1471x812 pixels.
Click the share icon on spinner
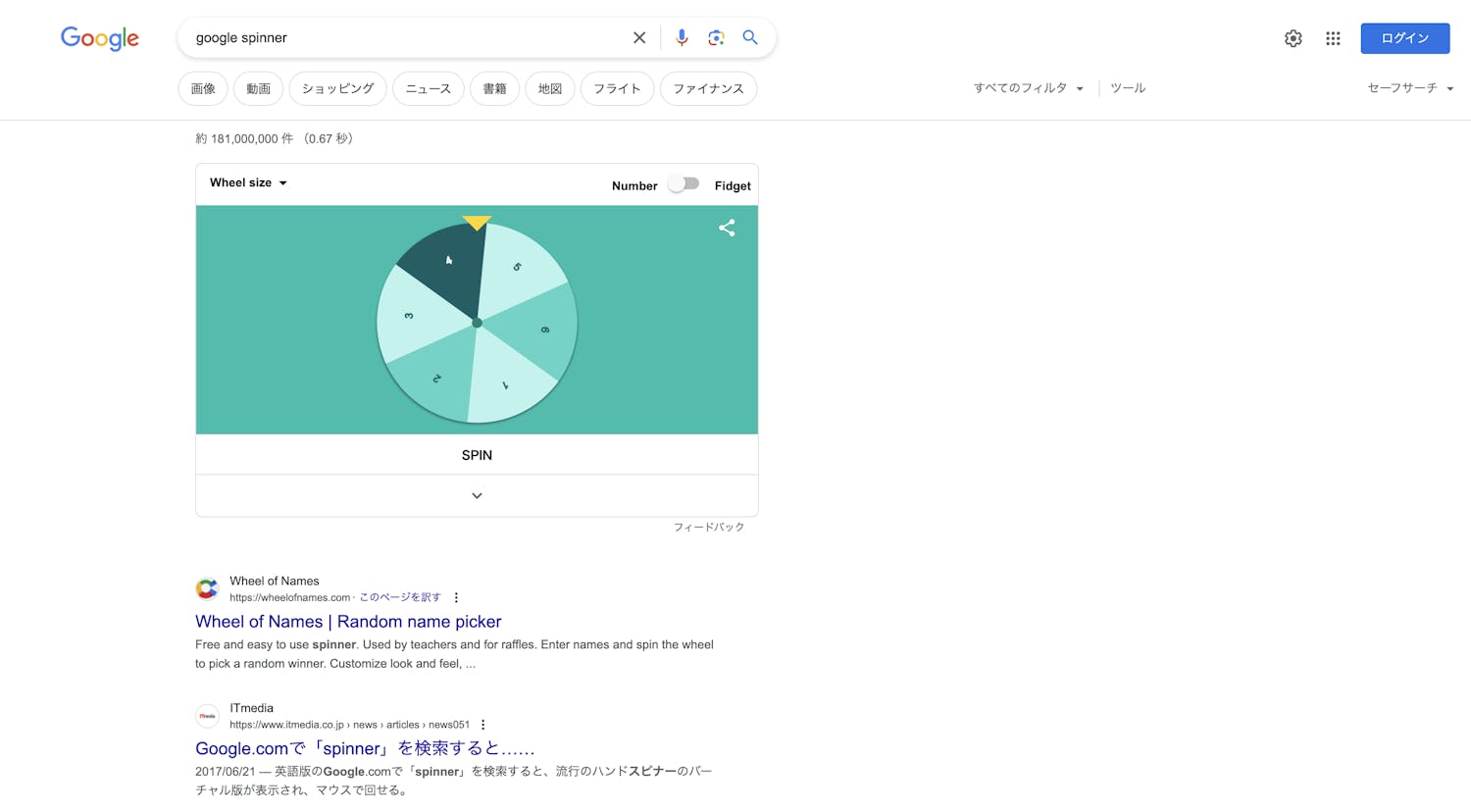(x=727, y=228)
